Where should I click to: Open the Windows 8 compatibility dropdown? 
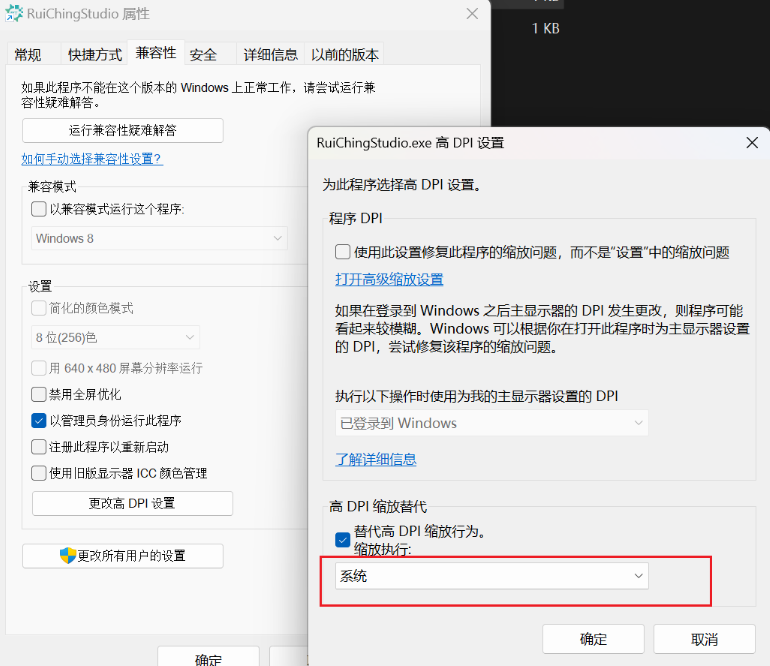tap(159, 238)
